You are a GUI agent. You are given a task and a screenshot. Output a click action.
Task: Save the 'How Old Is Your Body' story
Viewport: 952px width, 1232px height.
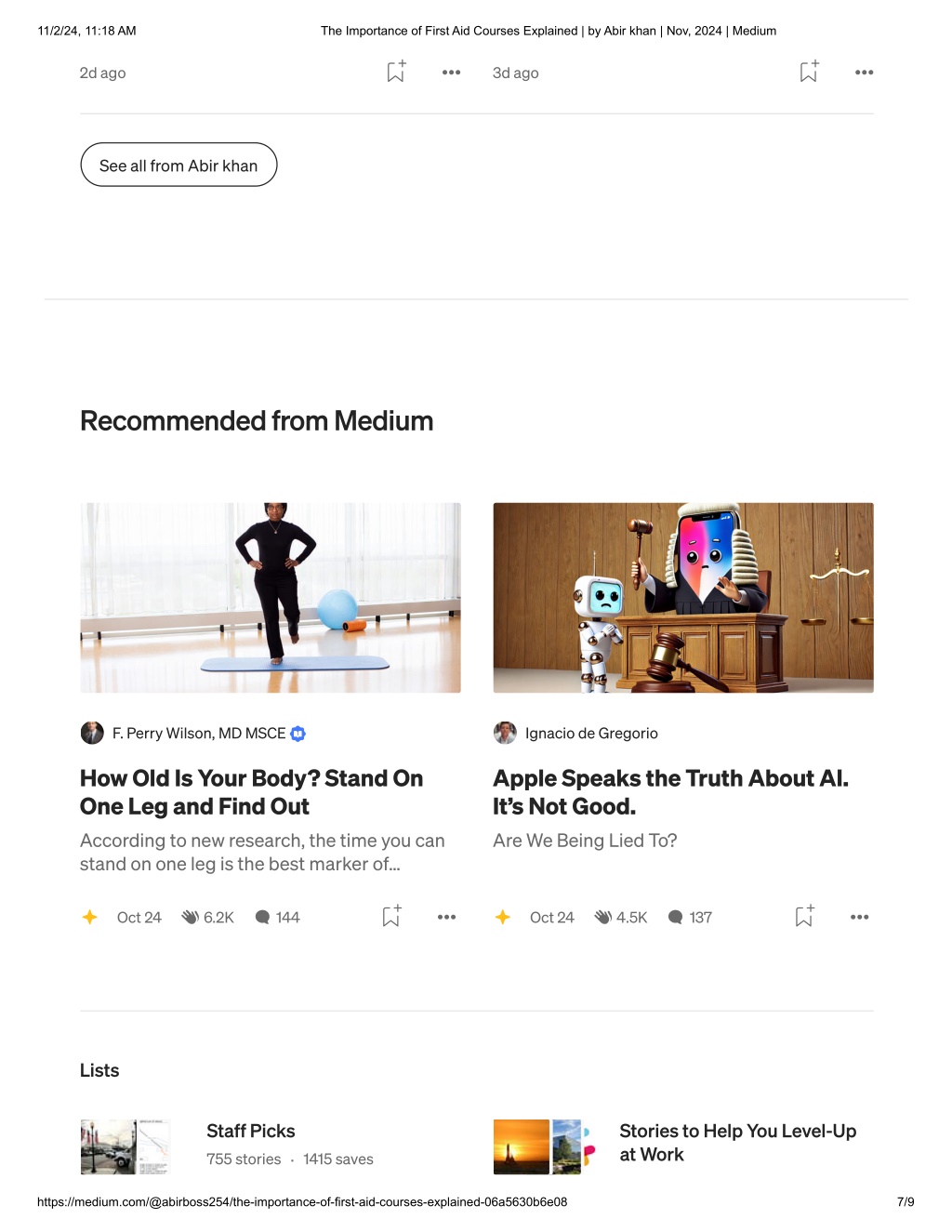point(391,916)
